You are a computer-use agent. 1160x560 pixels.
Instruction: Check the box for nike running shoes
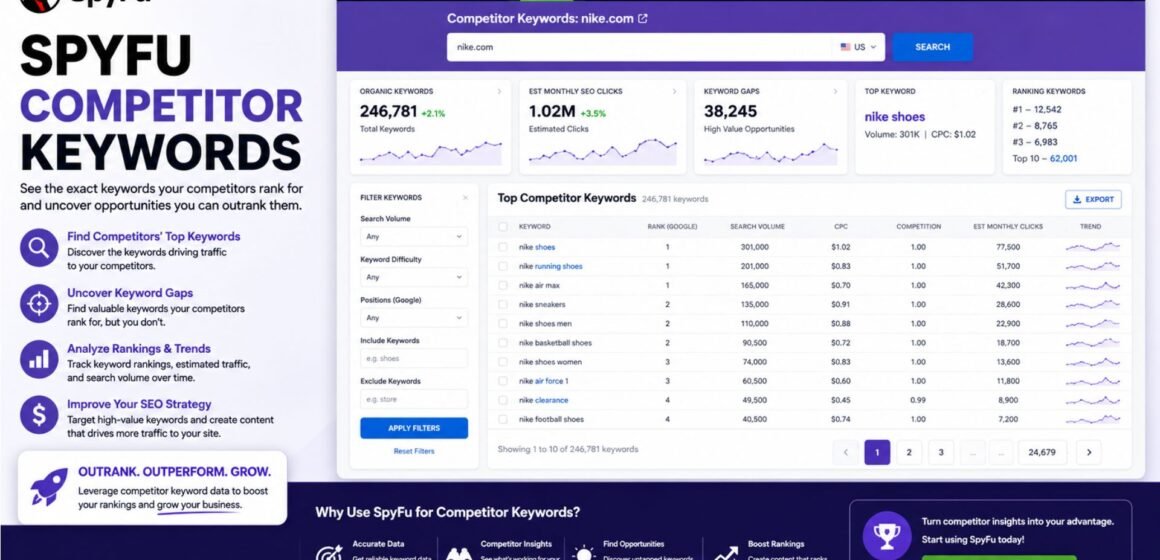click(x=503, y=266)
